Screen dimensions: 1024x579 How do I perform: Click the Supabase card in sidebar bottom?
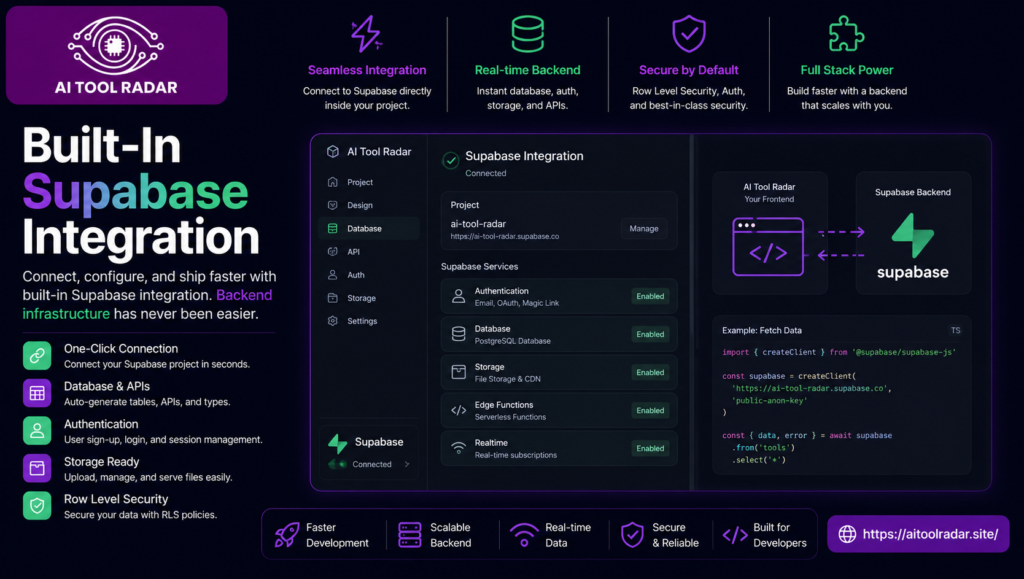(x=369, y=452)
